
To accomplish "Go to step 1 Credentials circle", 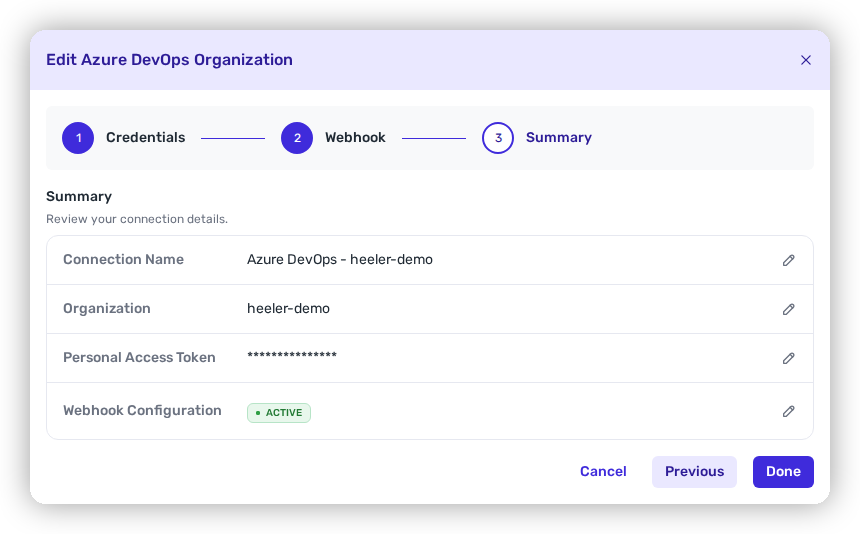I will click(x=78, y=138).
